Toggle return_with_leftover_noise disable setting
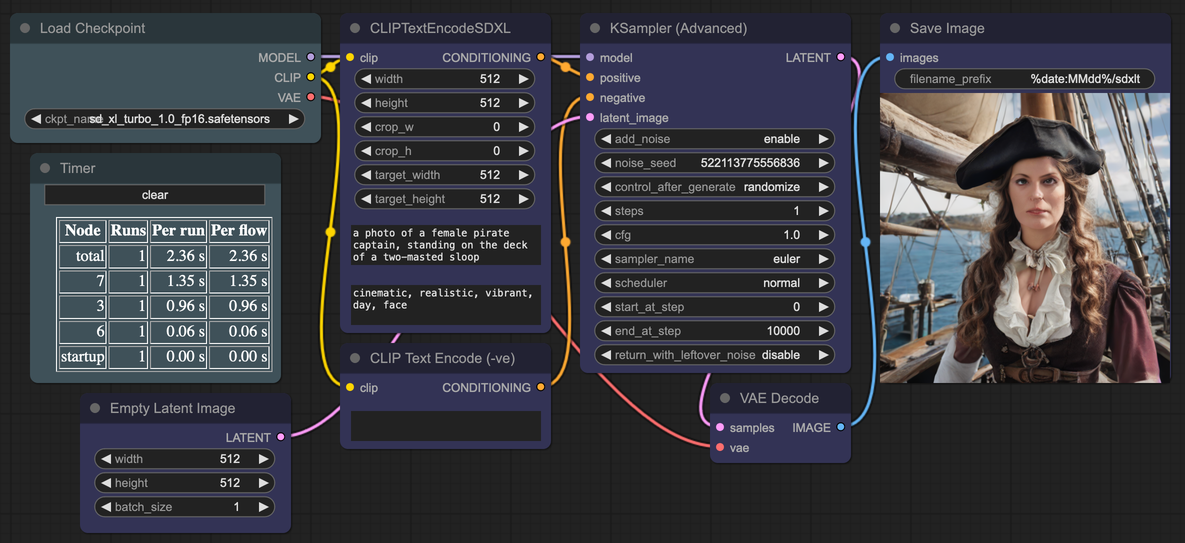This screenshot has height=543, width=1185. click(715, 355)
